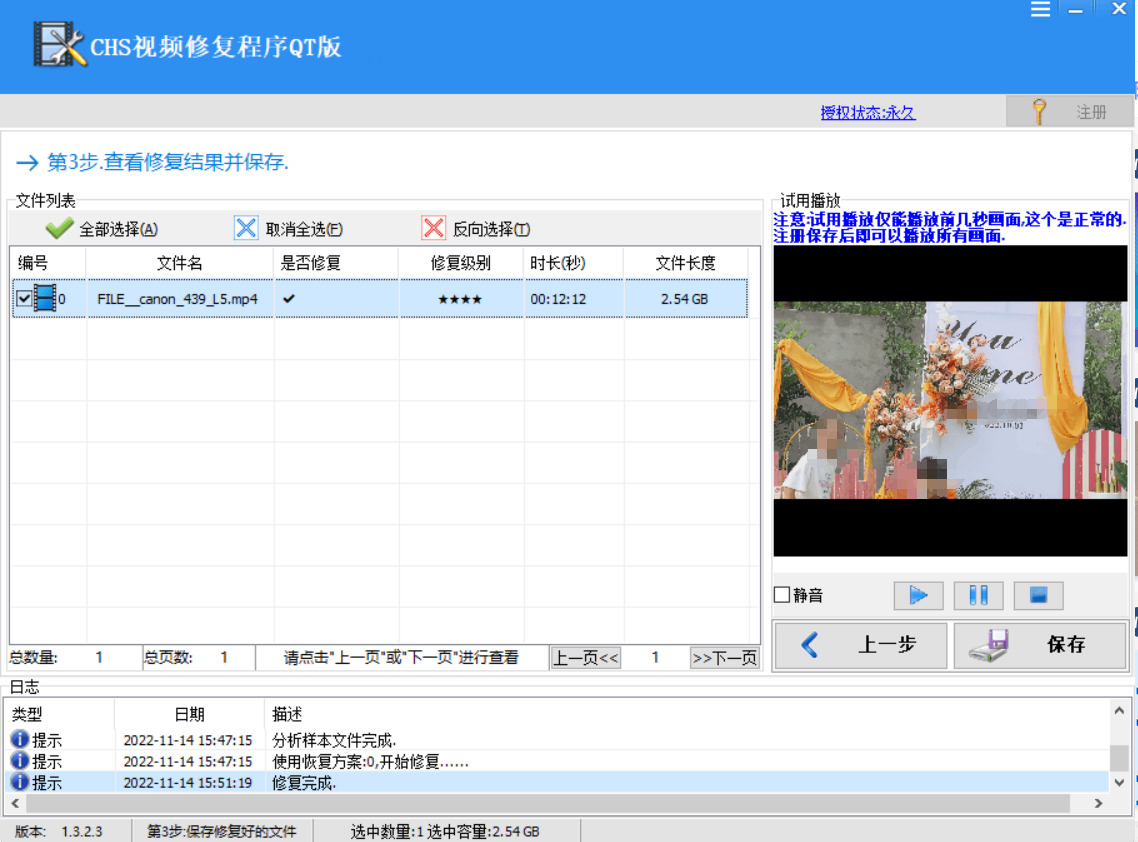Click the four-star repair level cell
This screenshot has width=1138, height=842.
[460, 299]
